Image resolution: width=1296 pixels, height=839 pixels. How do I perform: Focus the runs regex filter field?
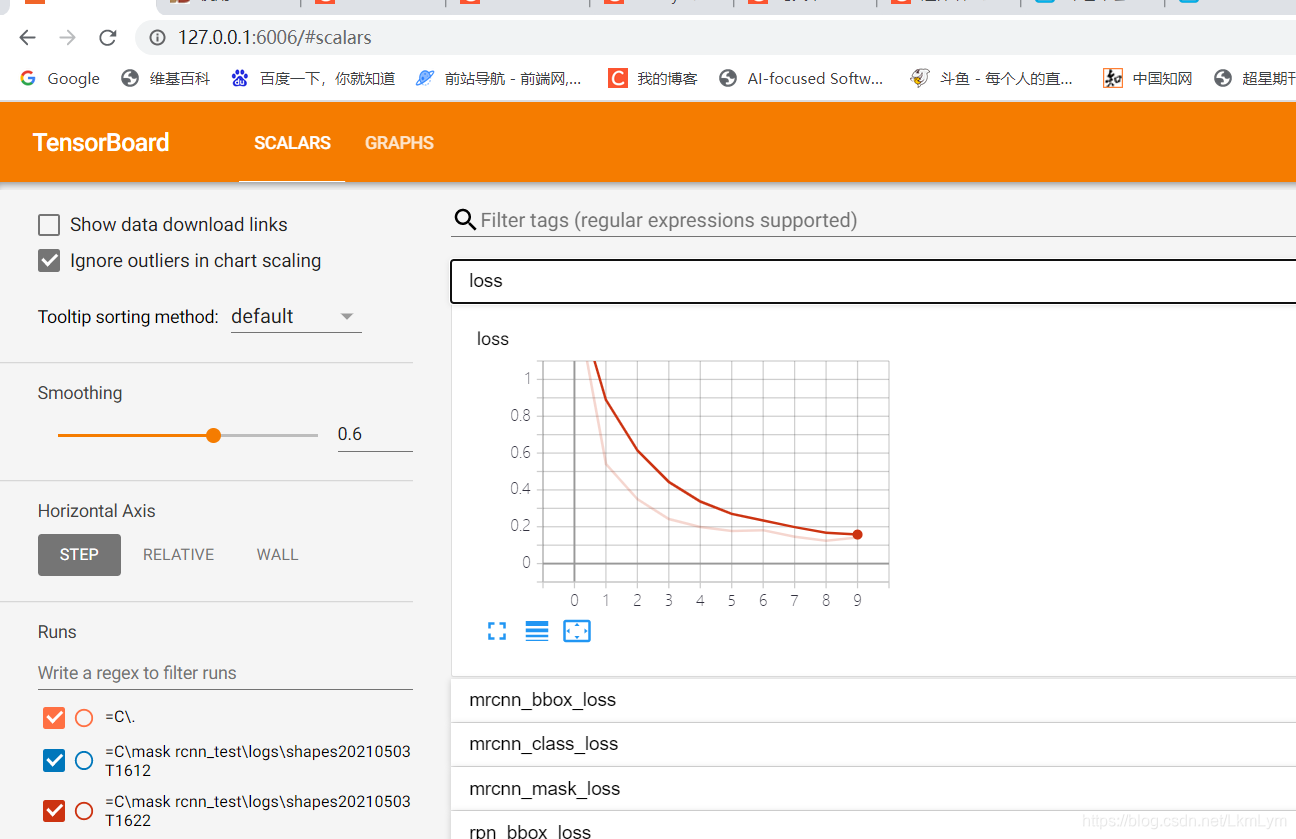[x=225, y=673]
